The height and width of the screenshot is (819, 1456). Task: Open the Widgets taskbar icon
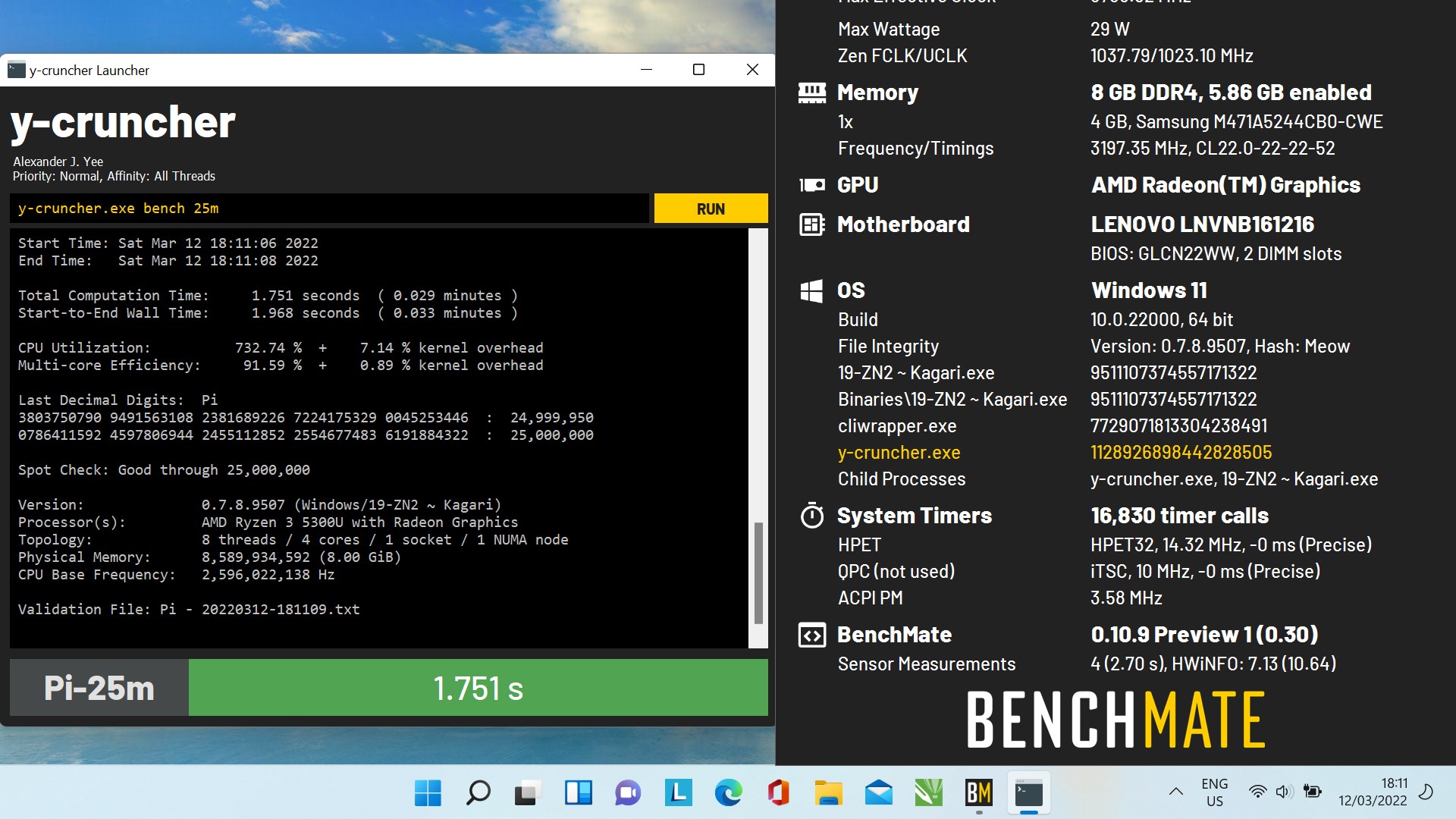click(578, 793)
